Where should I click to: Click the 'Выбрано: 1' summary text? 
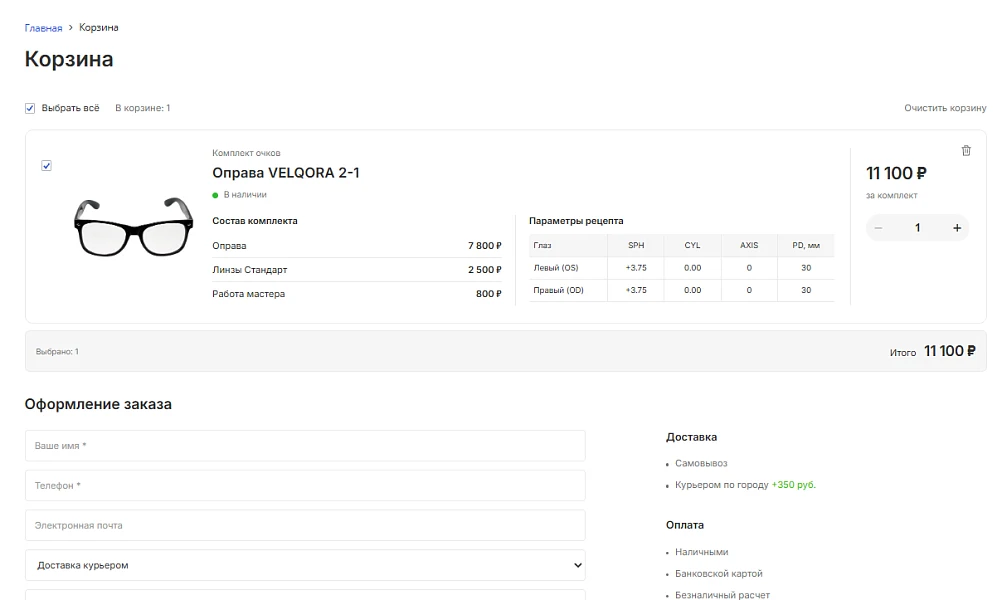pyautogui.click(x=57, y=351)
